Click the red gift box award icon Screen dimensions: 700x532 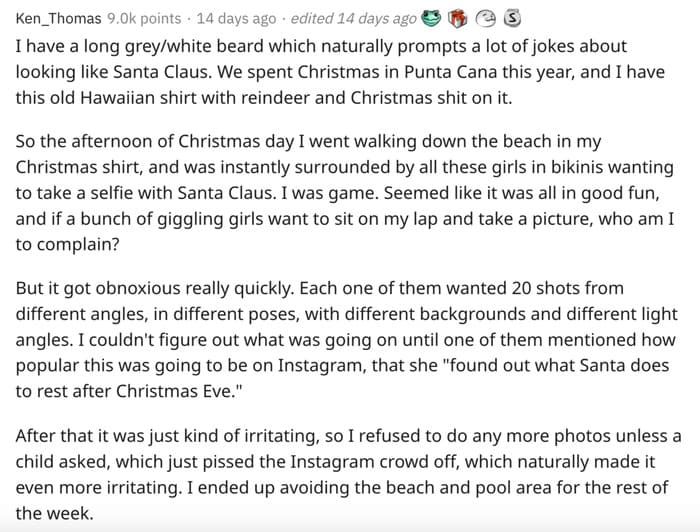pyautogui.click(x=458, y=19)
